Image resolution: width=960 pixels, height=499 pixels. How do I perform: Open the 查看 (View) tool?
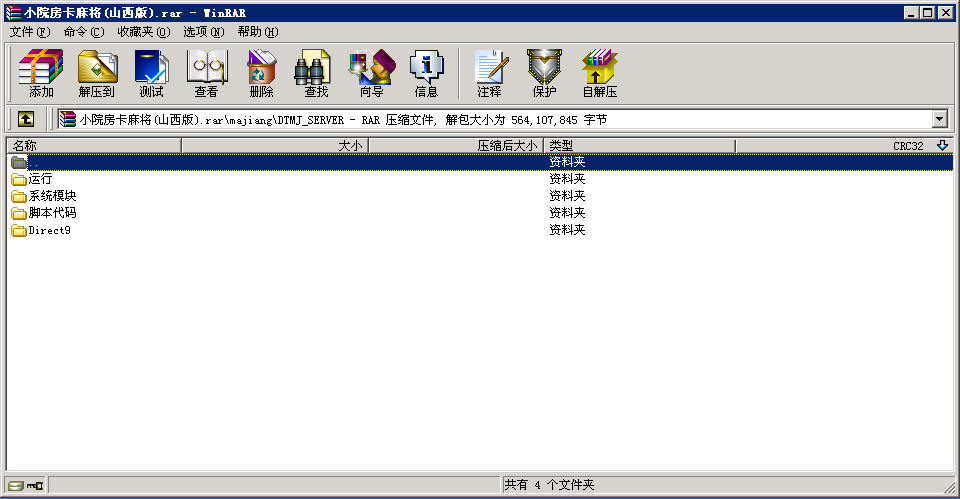click(x=206, y=73)
